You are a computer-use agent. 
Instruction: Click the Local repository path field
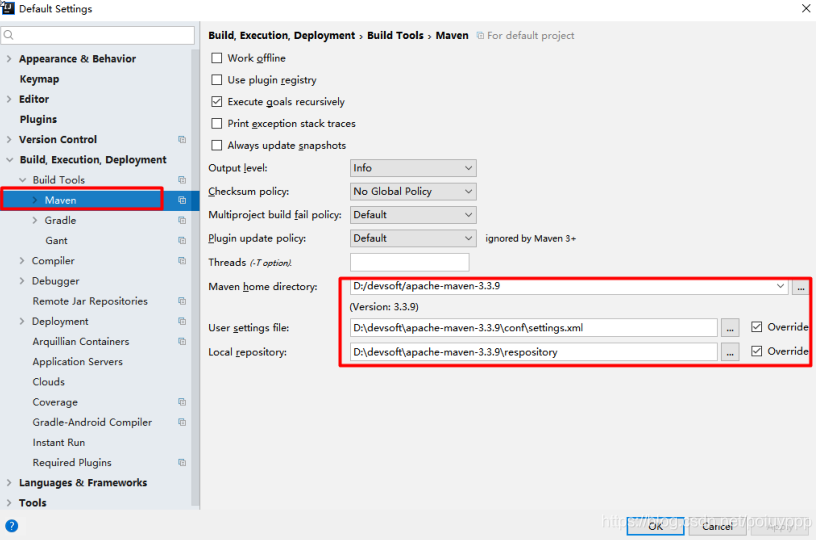[x=534, y=352]
